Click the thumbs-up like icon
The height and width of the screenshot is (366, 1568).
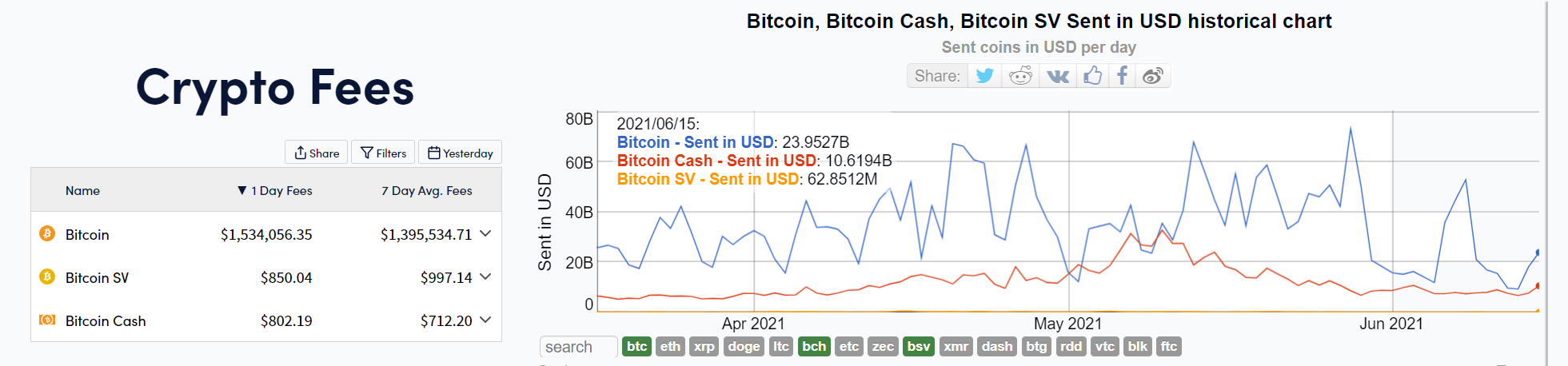[x=1092, y=76]
